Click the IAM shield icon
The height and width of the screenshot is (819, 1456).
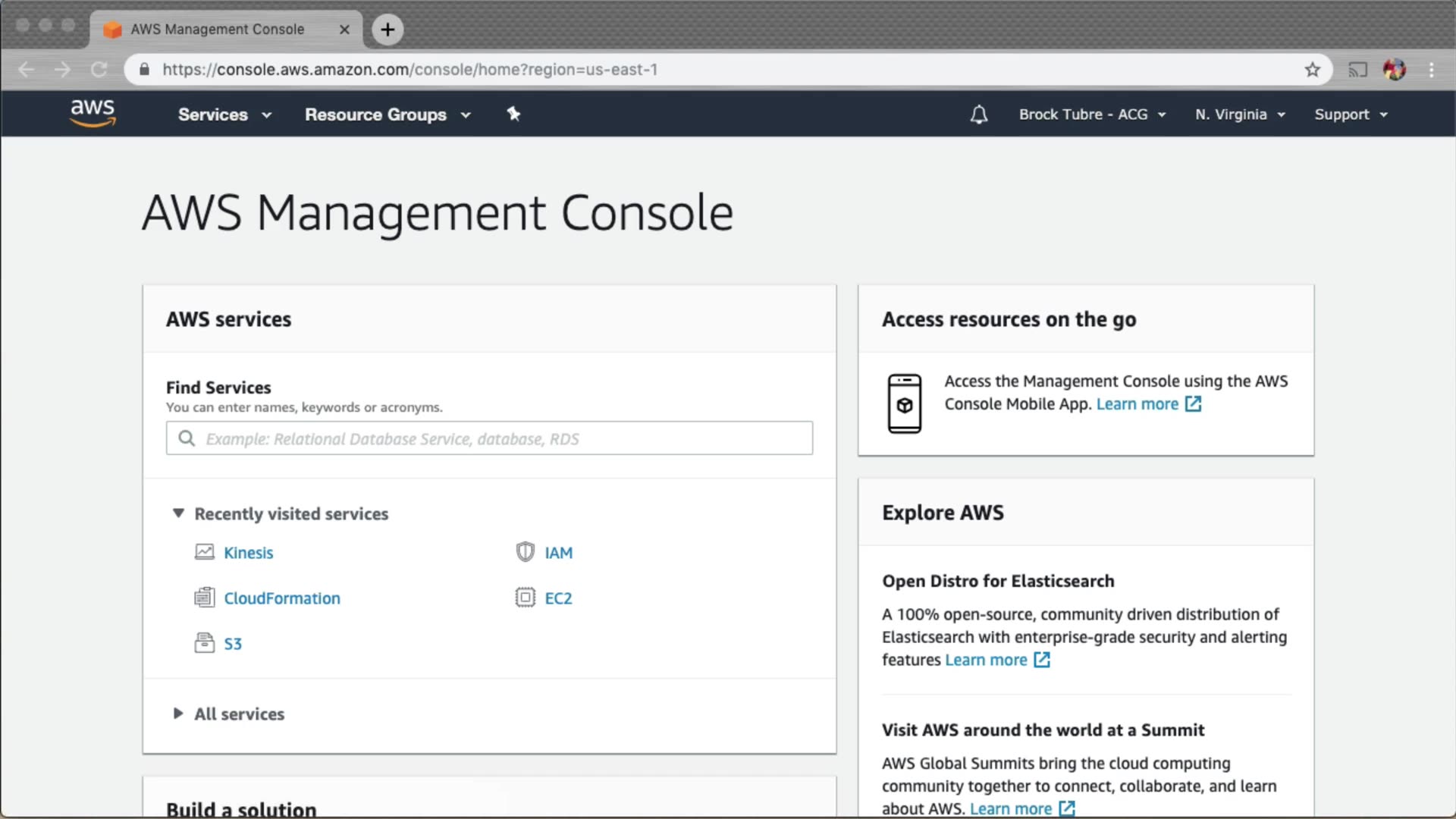tap(525, 552)
